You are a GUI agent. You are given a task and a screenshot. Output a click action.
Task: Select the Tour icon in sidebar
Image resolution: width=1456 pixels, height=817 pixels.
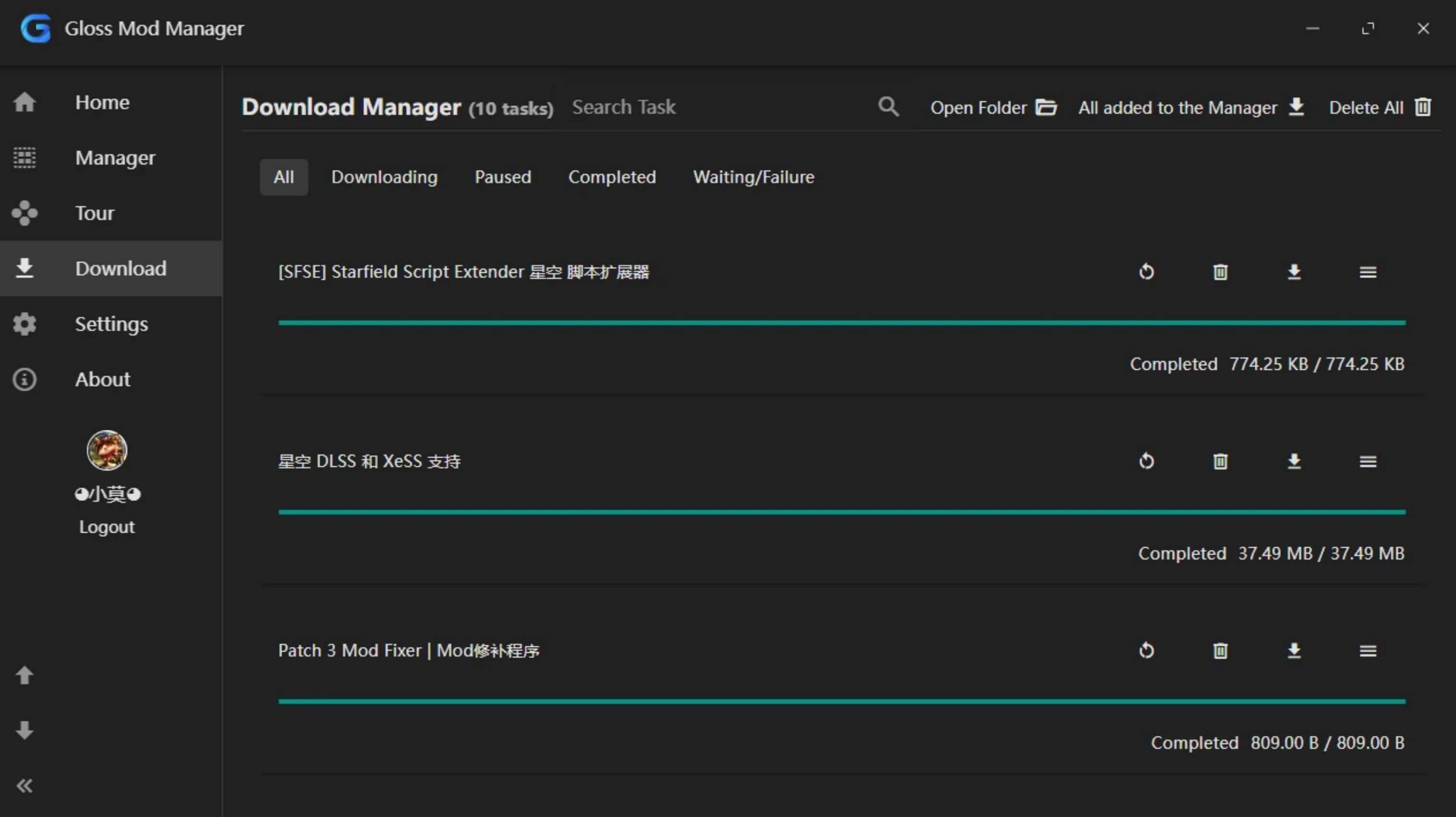(x=25, y=213)
